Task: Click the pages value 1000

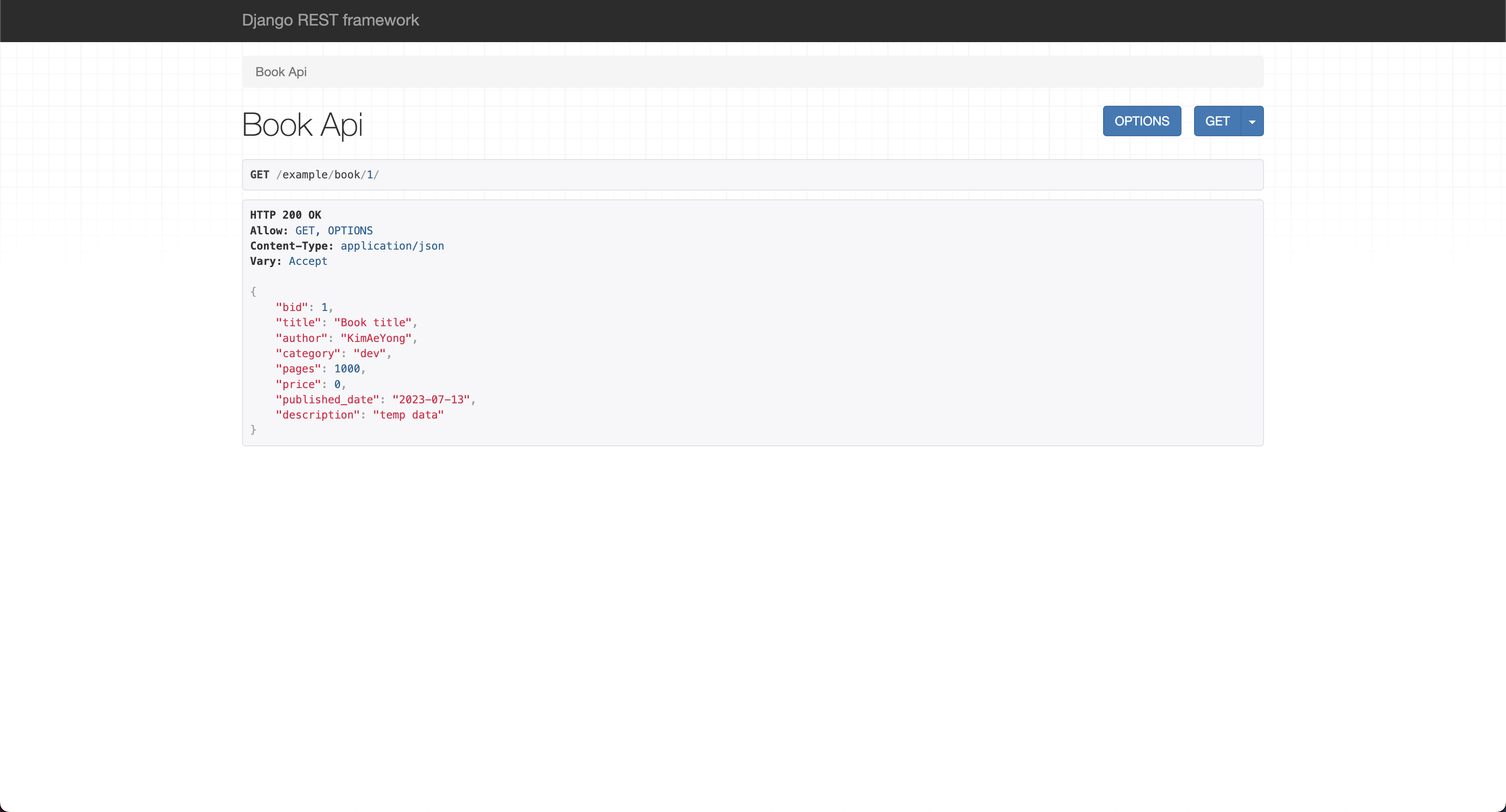Action: point(346,369)
